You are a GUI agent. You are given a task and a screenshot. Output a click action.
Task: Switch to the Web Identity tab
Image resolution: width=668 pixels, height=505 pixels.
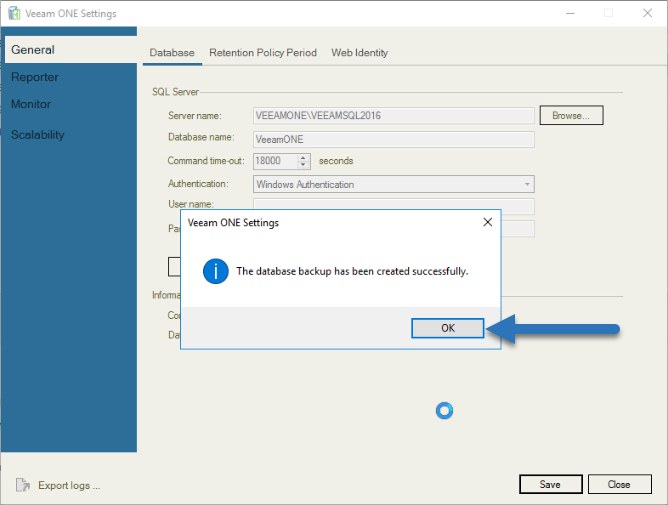coord(360,53)
